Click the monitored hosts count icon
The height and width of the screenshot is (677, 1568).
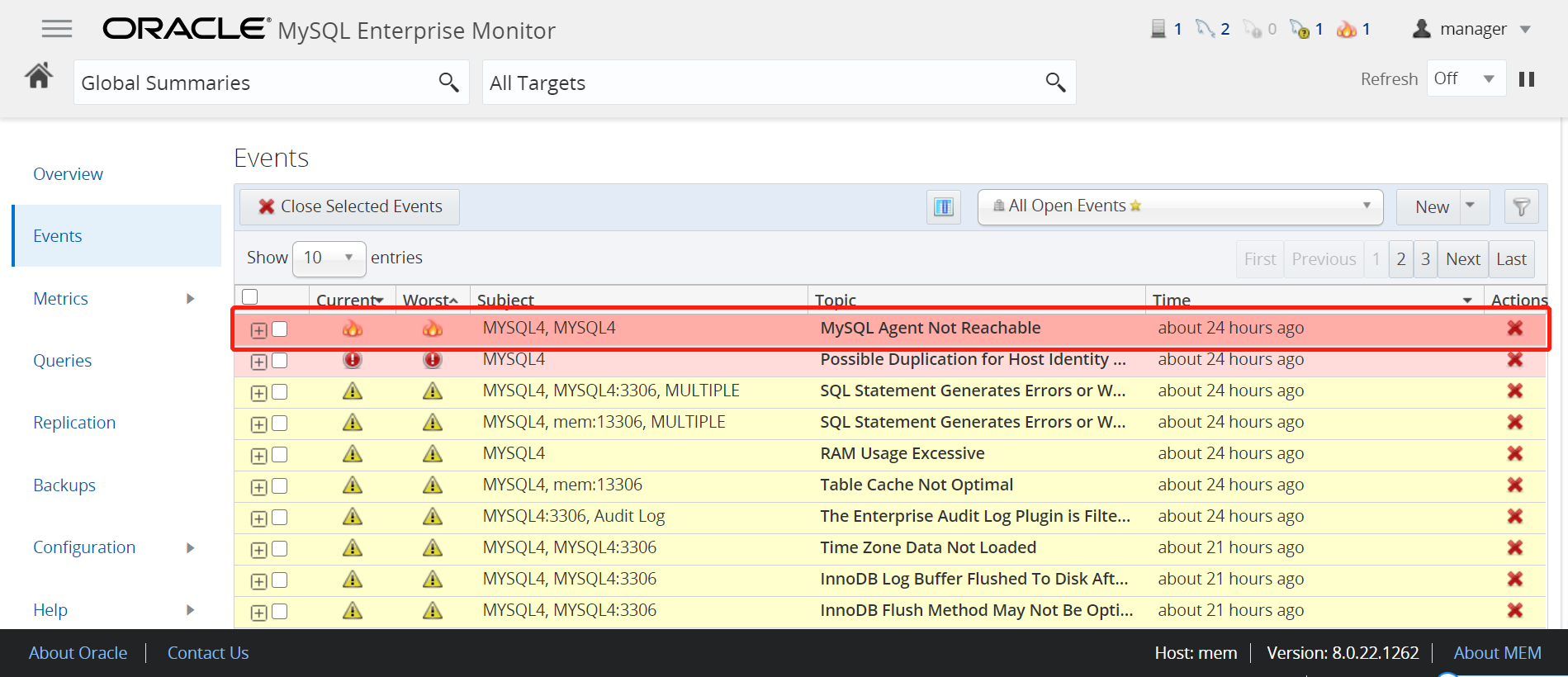pos(1158,29)
